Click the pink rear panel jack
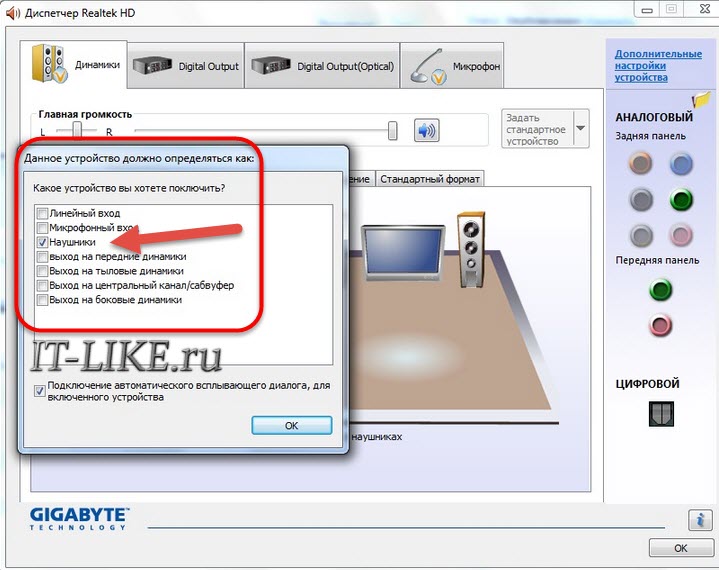The image size is (719, 570). pyautogui.click(x=681, y=235)
